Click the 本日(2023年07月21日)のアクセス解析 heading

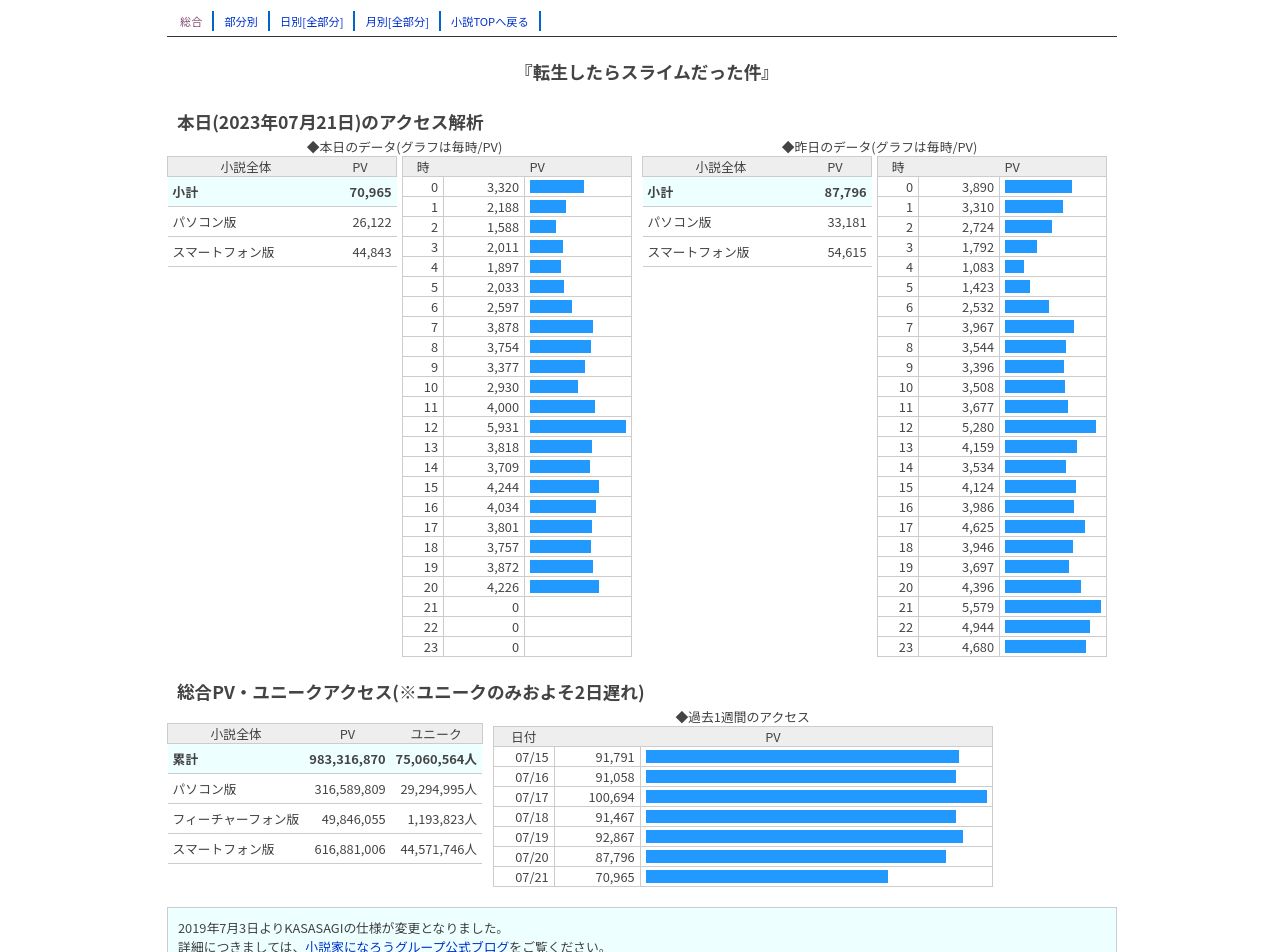[x=330, y=122]
